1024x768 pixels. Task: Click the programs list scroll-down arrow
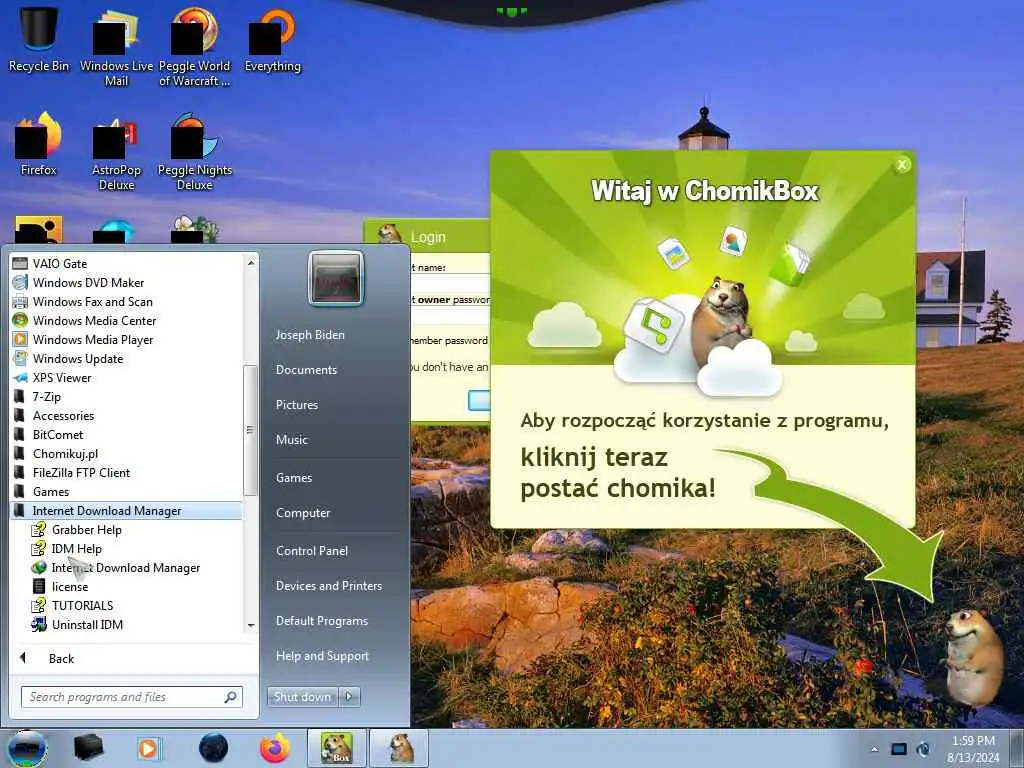pyautogui.click(x=251, y=626)
